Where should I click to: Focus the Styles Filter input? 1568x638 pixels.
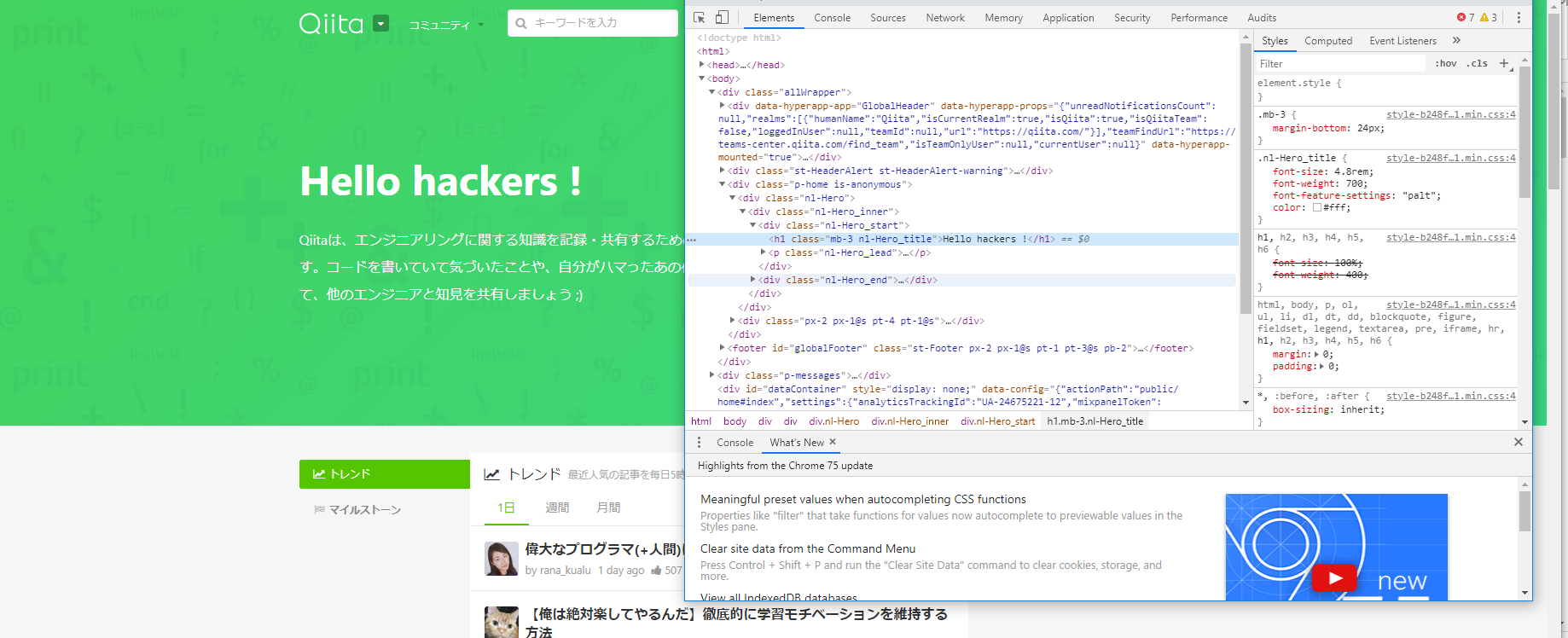pos(1340,63)
